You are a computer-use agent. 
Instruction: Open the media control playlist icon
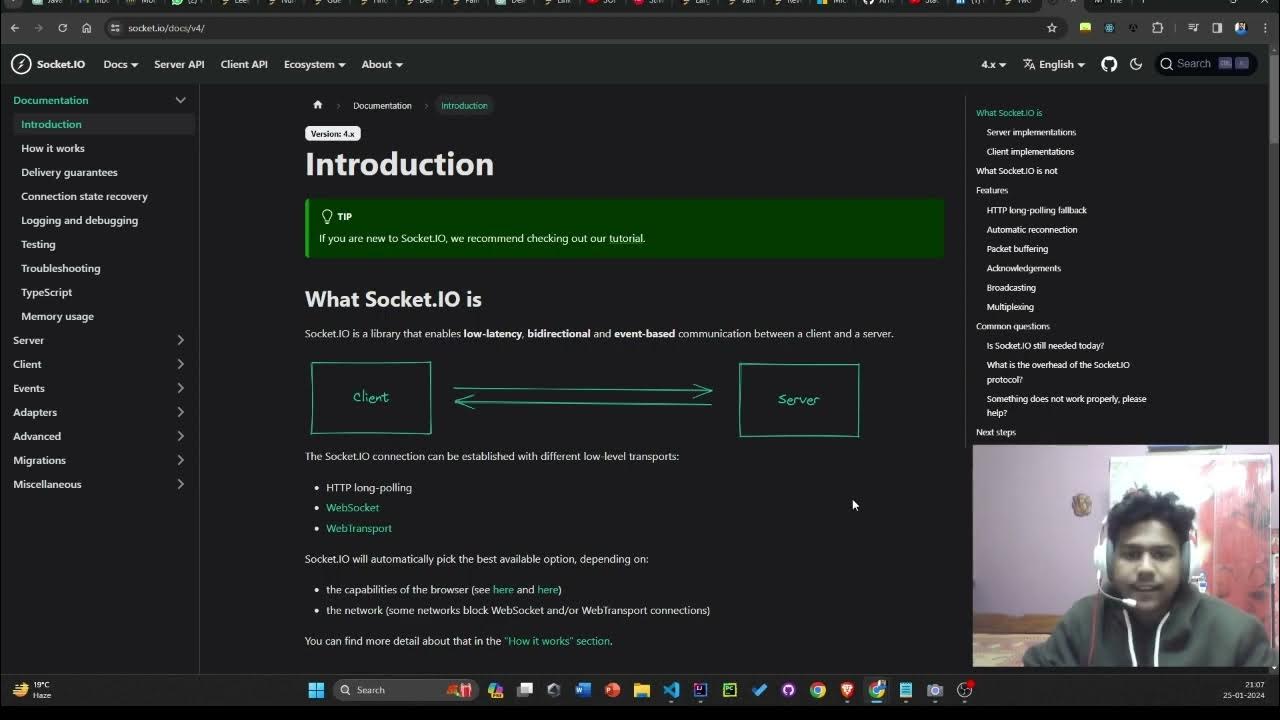point(1193,28)
